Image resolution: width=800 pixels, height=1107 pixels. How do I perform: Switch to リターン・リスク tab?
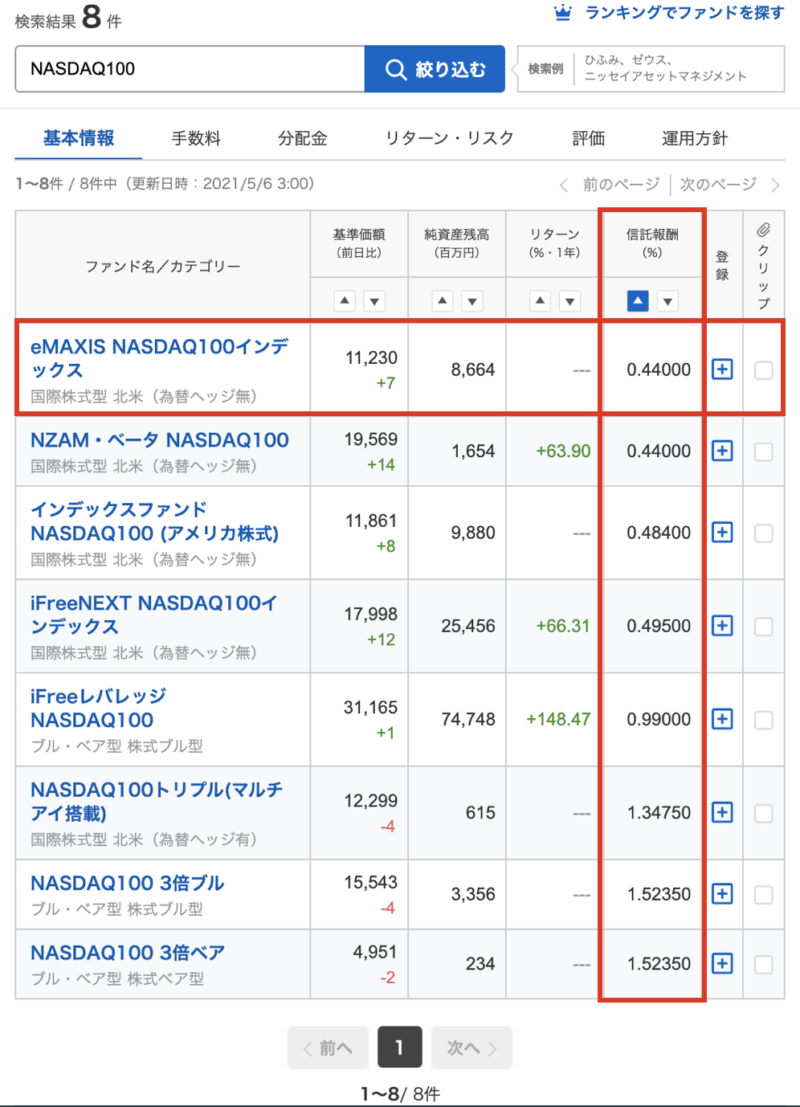[x=449, y=138]
